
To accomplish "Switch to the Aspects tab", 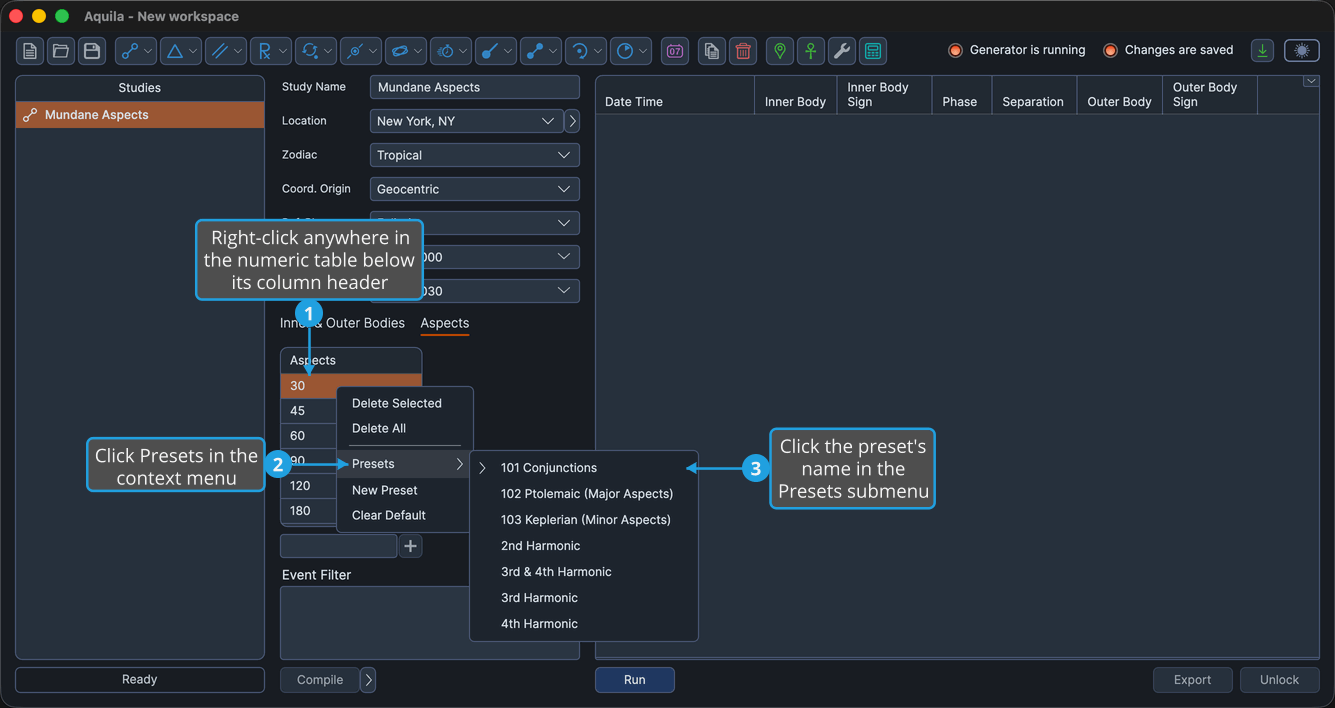I will (445, 323).
